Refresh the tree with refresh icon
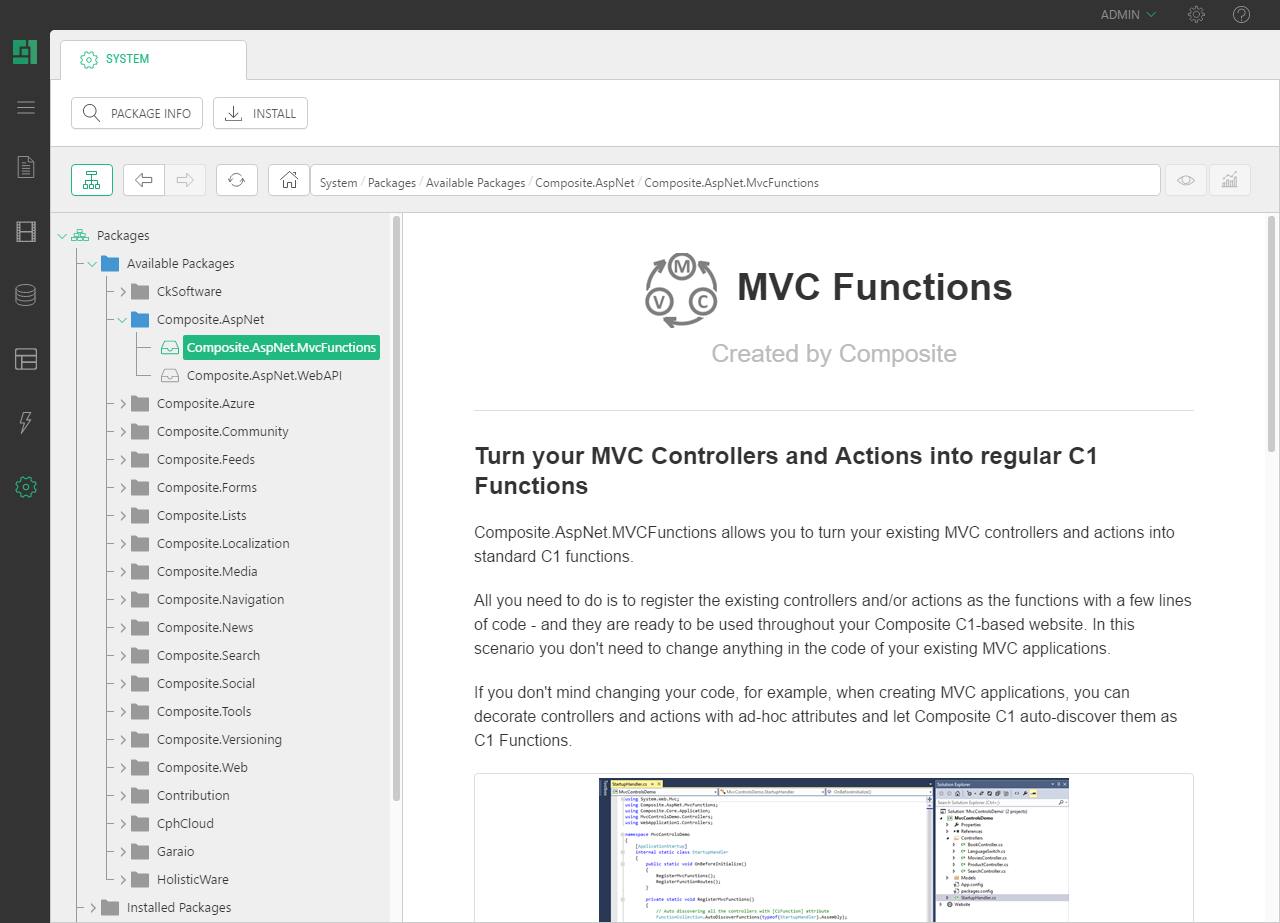The image size is (1280, 923). (x=237, y=180)
